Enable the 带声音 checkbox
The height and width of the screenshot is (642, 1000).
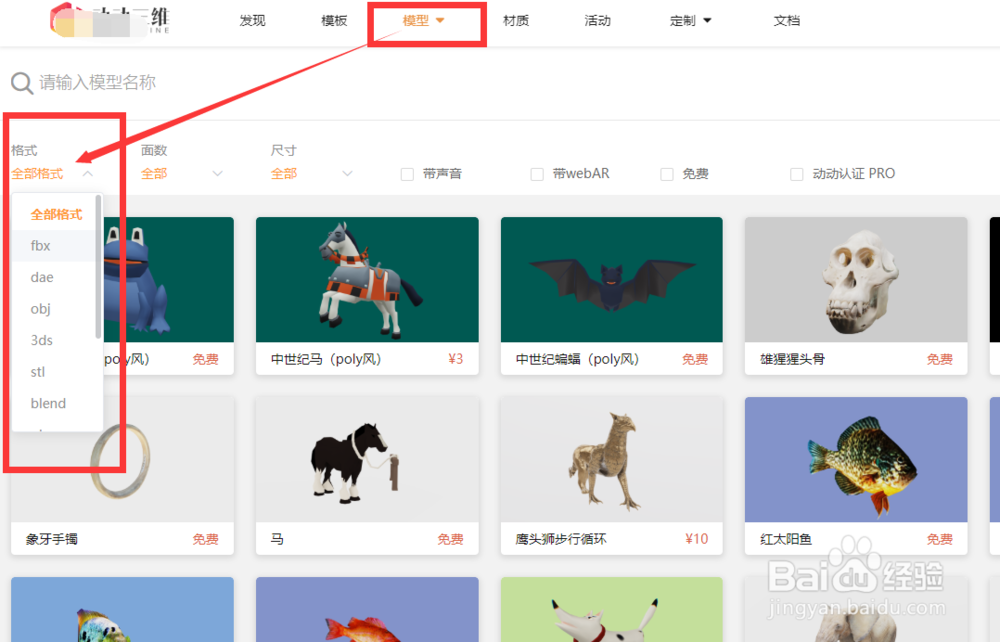407,174
